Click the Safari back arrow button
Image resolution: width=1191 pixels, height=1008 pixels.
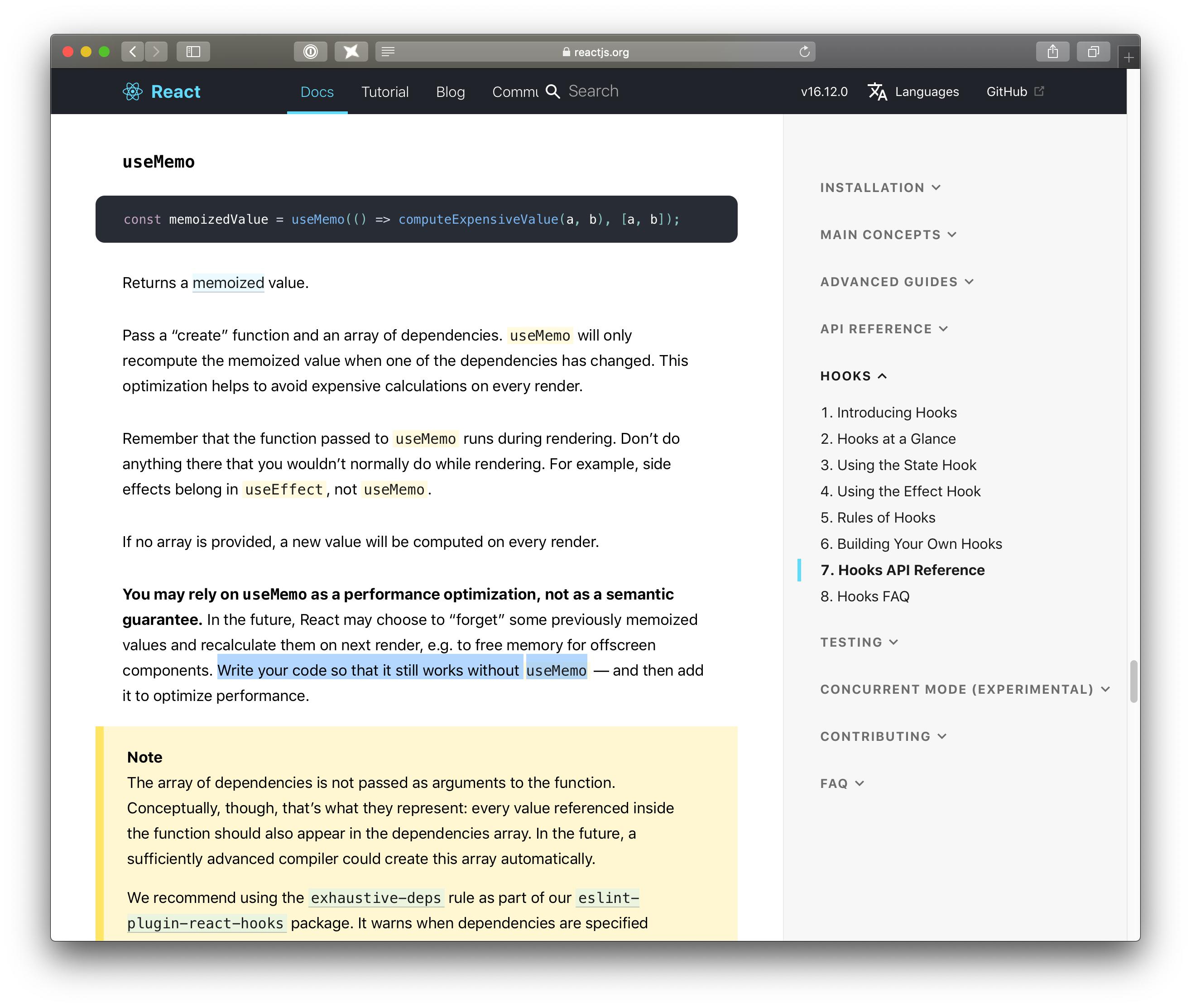point(133,52)
